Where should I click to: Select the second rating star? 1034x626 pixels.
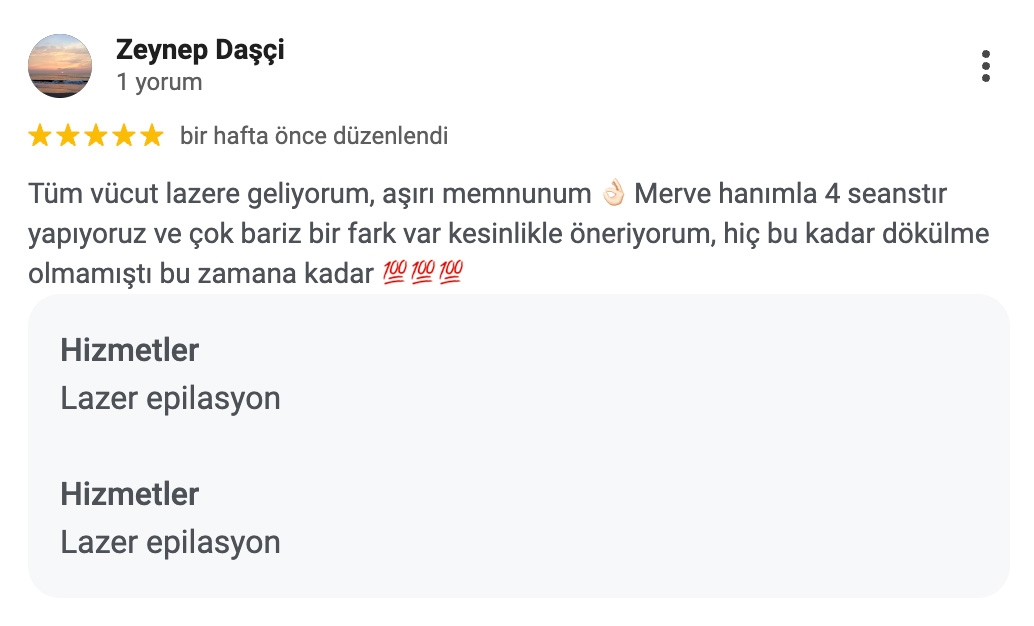pyautogui.click(x=68, y=136)
